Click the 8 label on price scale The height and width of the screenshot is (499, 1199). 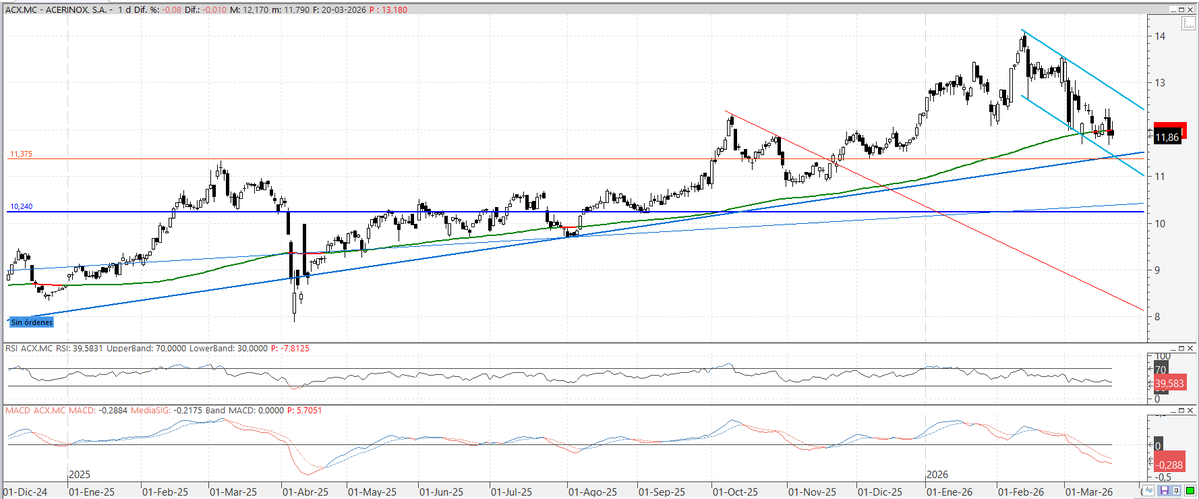pos(1158,316)
